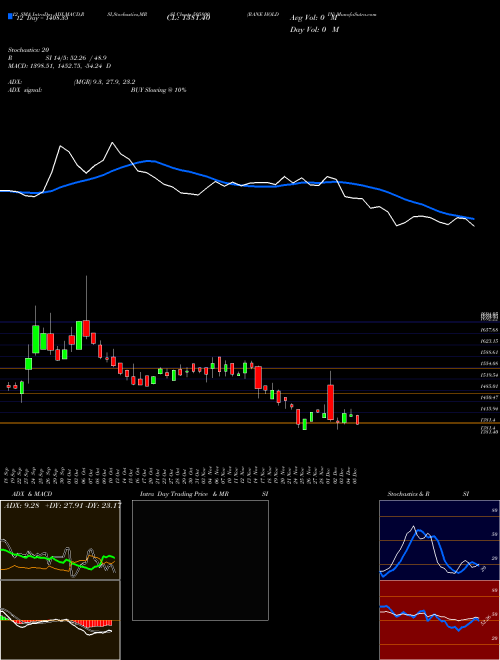Image resolution: width=500 pixels, height=660 pixels.
Task: Click the 'Avg Vol: 0 M' label
Action: 314,18
